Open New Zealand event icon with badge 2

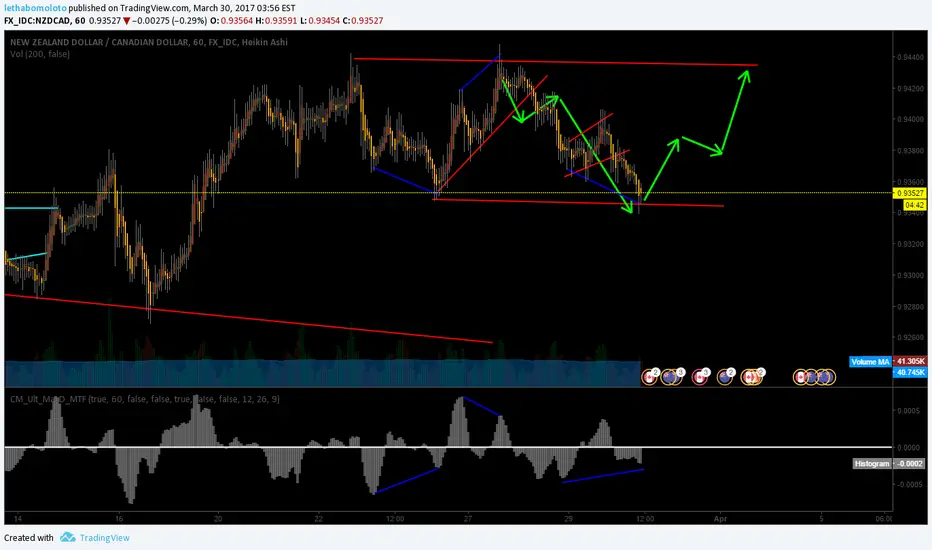725,377
